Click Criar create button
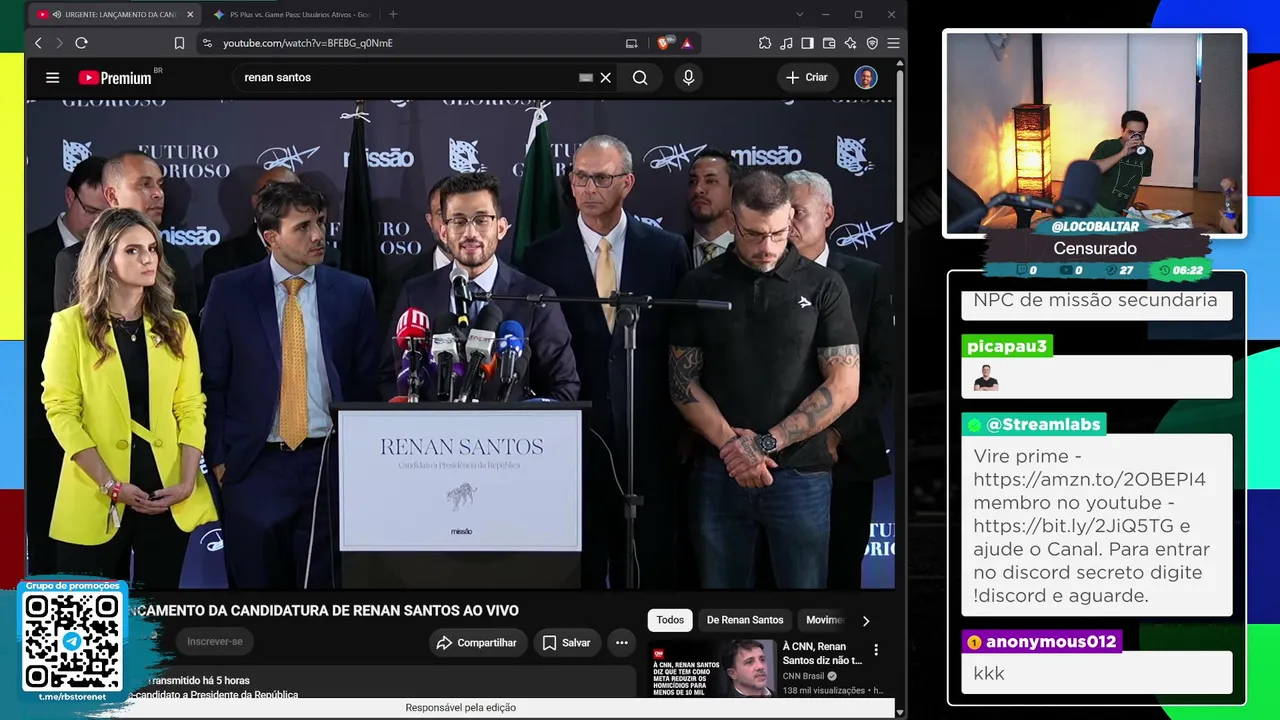1280x720 pixels. 807,77
